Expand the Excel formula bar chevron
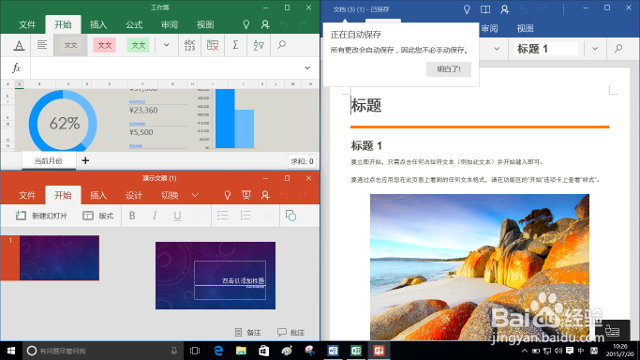Image resolution: width=640 pixels, height=360 pixels. pyautogui.click(x=307, y=68)
